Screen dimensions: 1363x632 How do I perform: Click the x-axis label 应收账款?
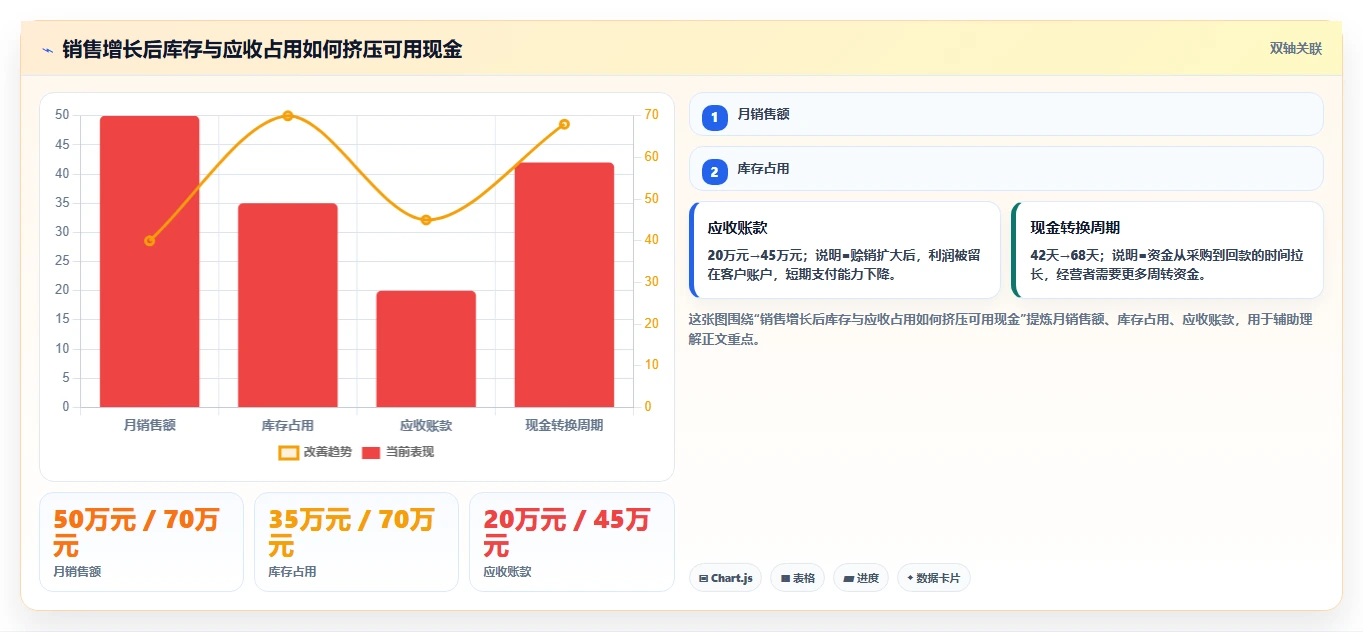[x=426, y=425]
